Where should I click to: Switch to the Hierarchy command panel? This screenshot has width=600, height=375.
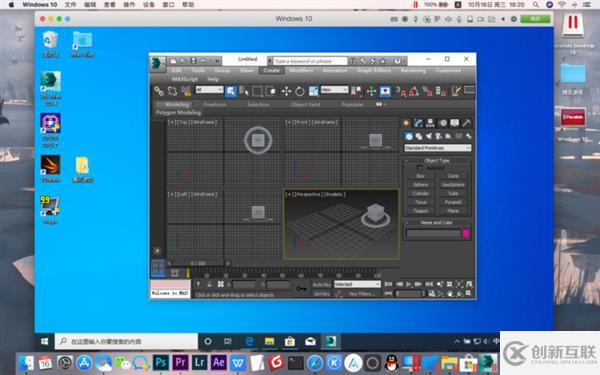point(430,123)
